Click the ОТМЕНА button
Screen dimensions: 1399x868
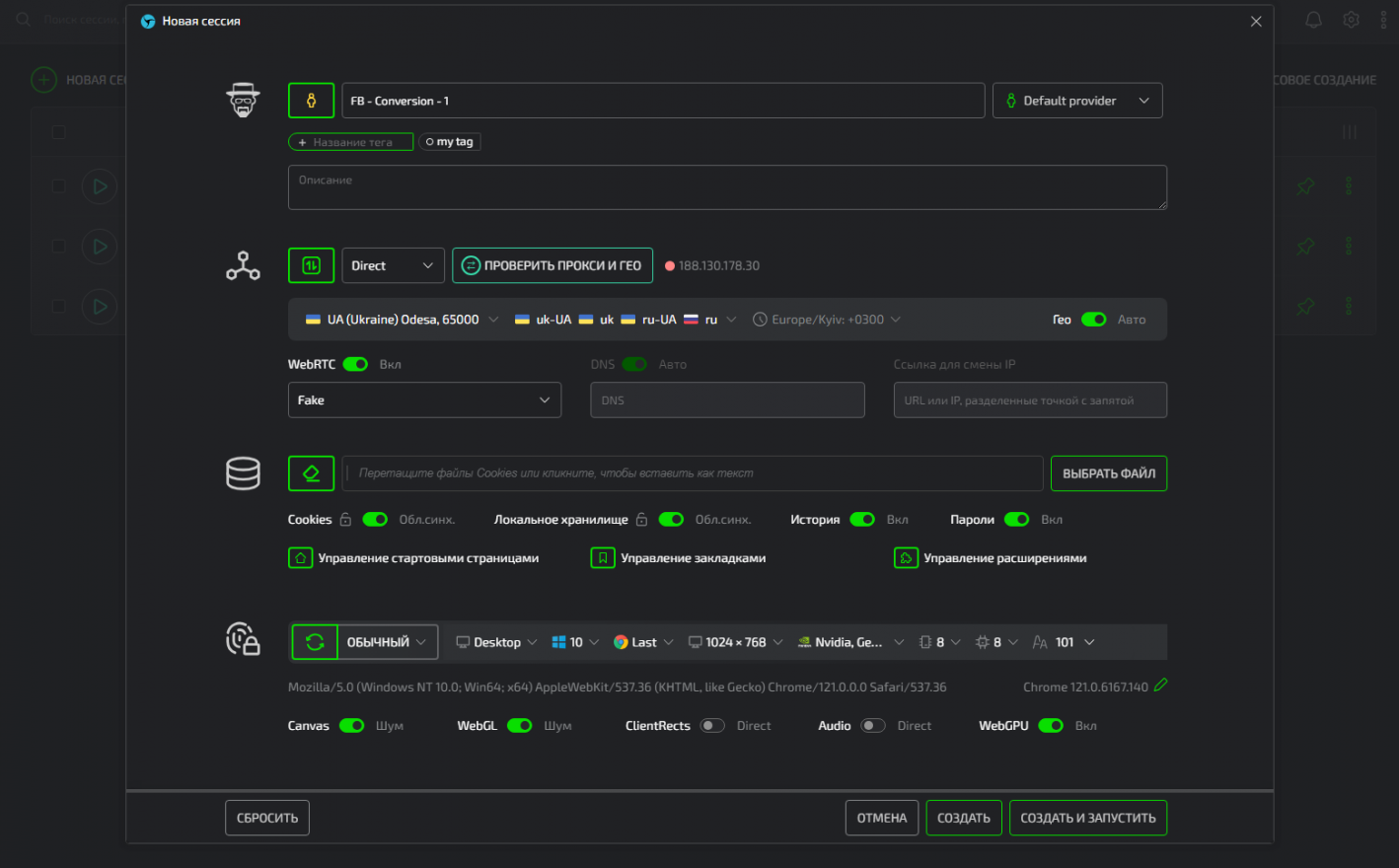tap(882, 818)
